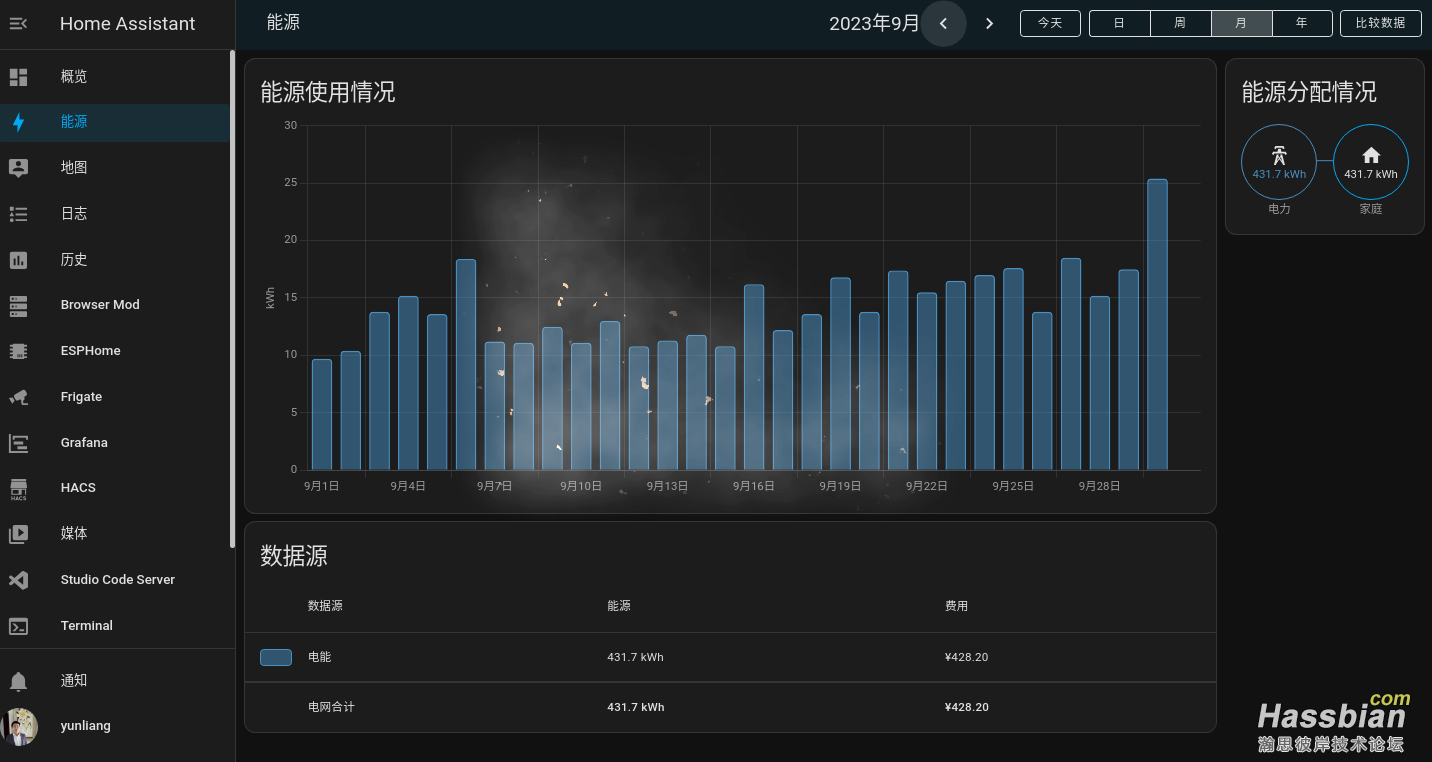Open 媒体 sidebar entry

coord(115,534)
